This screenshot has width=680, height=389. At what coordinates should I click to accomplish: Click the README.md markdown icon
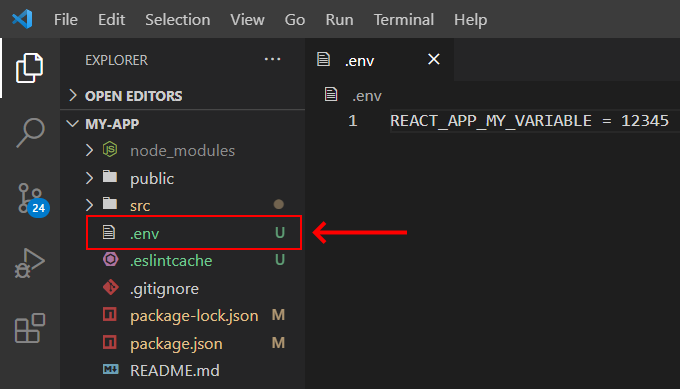(111, 369)
